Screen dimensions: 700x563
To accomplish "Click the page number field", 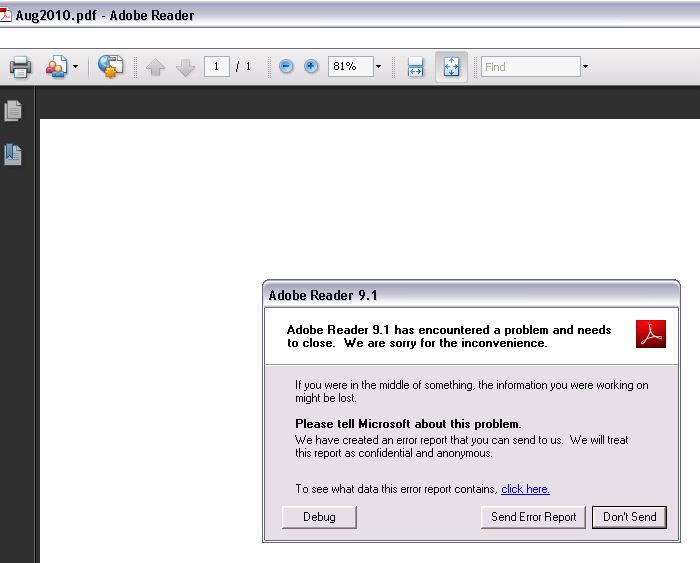I will pyautogui.click(x=217, y=67).
